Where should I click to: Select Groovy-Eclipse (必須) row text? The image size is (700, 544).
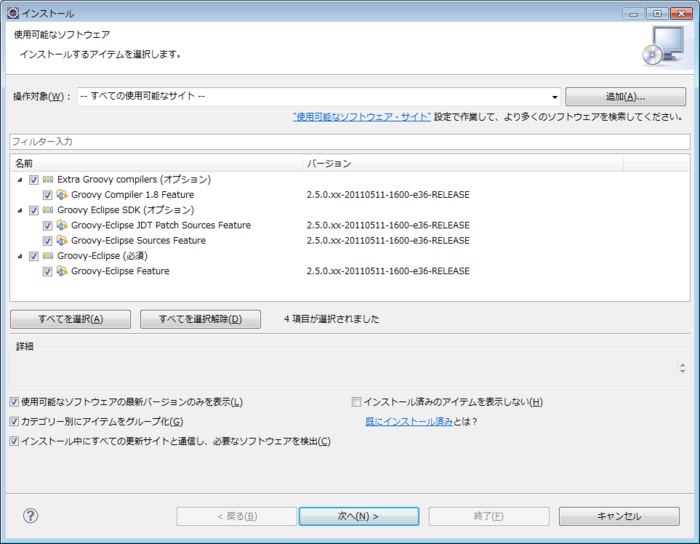102,256
